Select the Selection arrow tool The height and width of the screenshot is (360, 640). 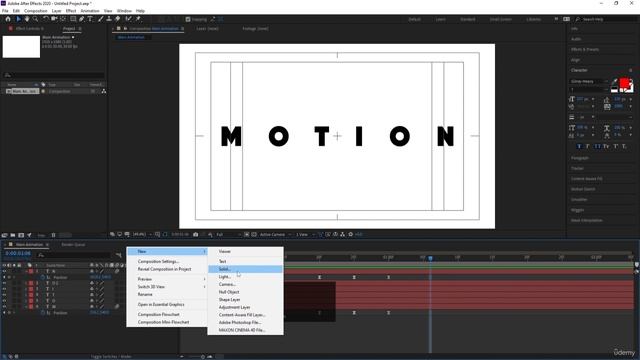[x=18, y=19]
